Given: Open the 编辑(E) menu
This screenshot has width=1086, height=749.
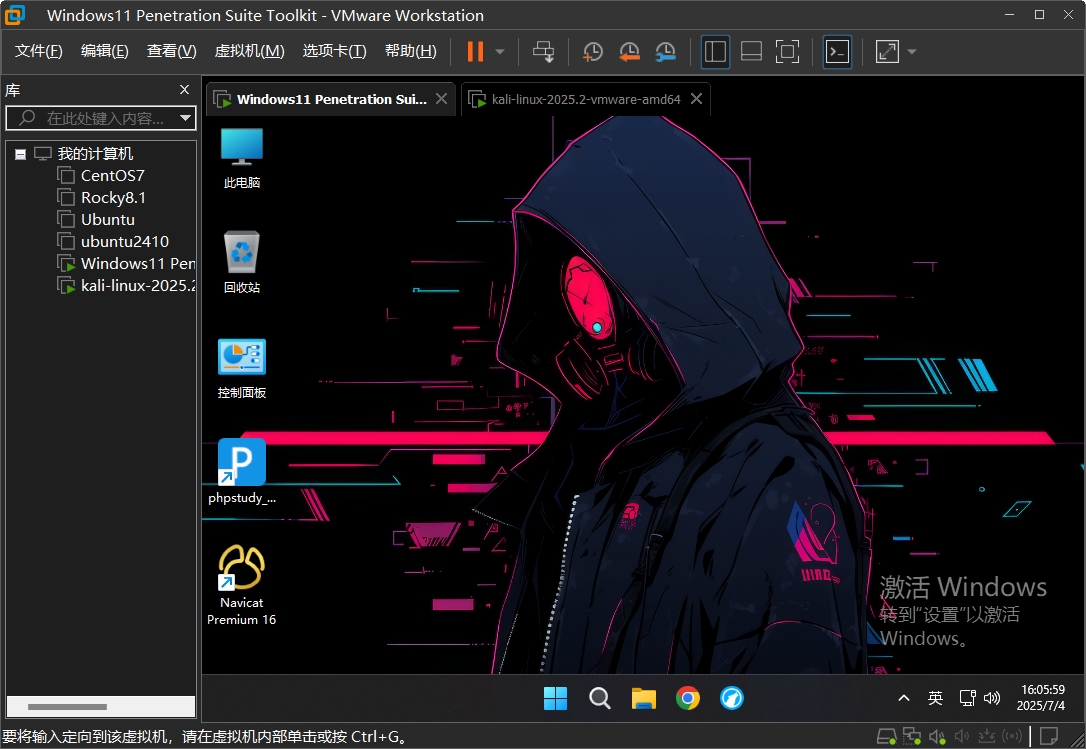Looking at the screenshot, I should [105, 51].
